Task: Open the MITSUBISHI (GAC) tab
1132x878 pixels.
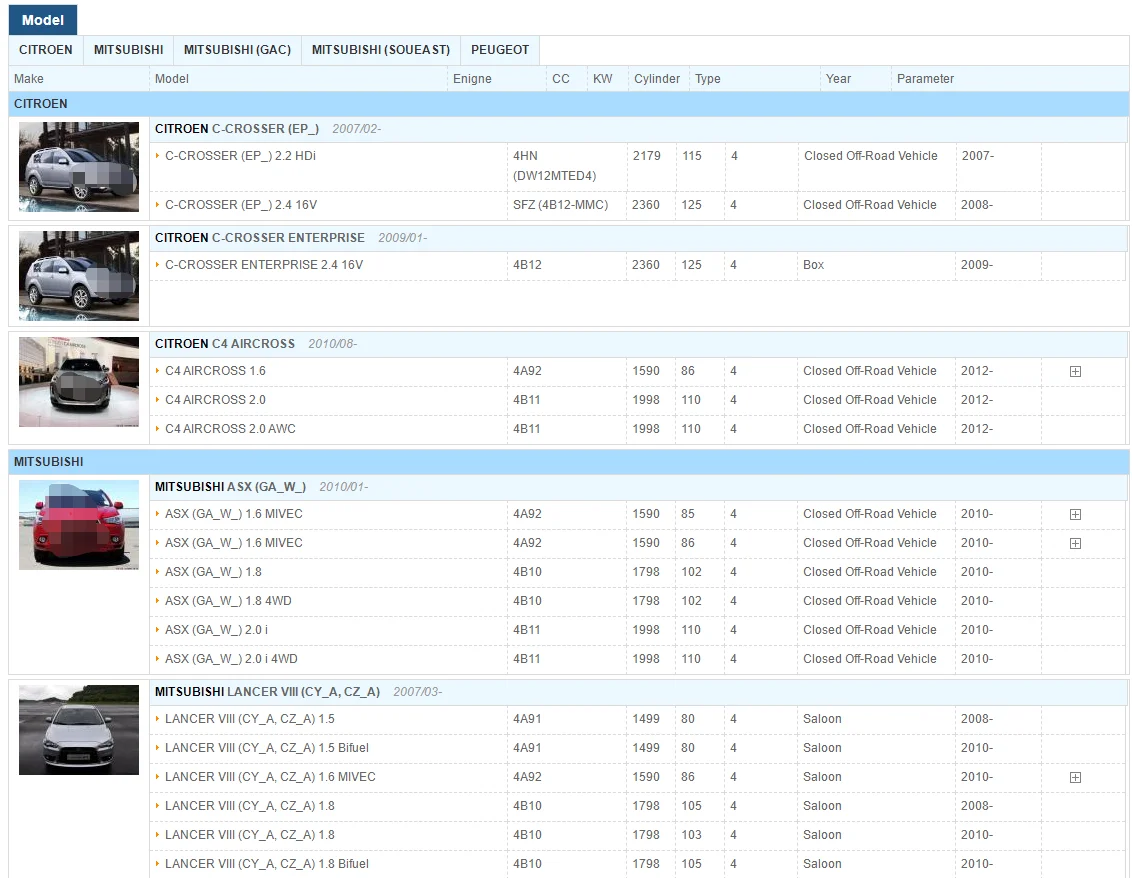Action: tap(238, 50)
